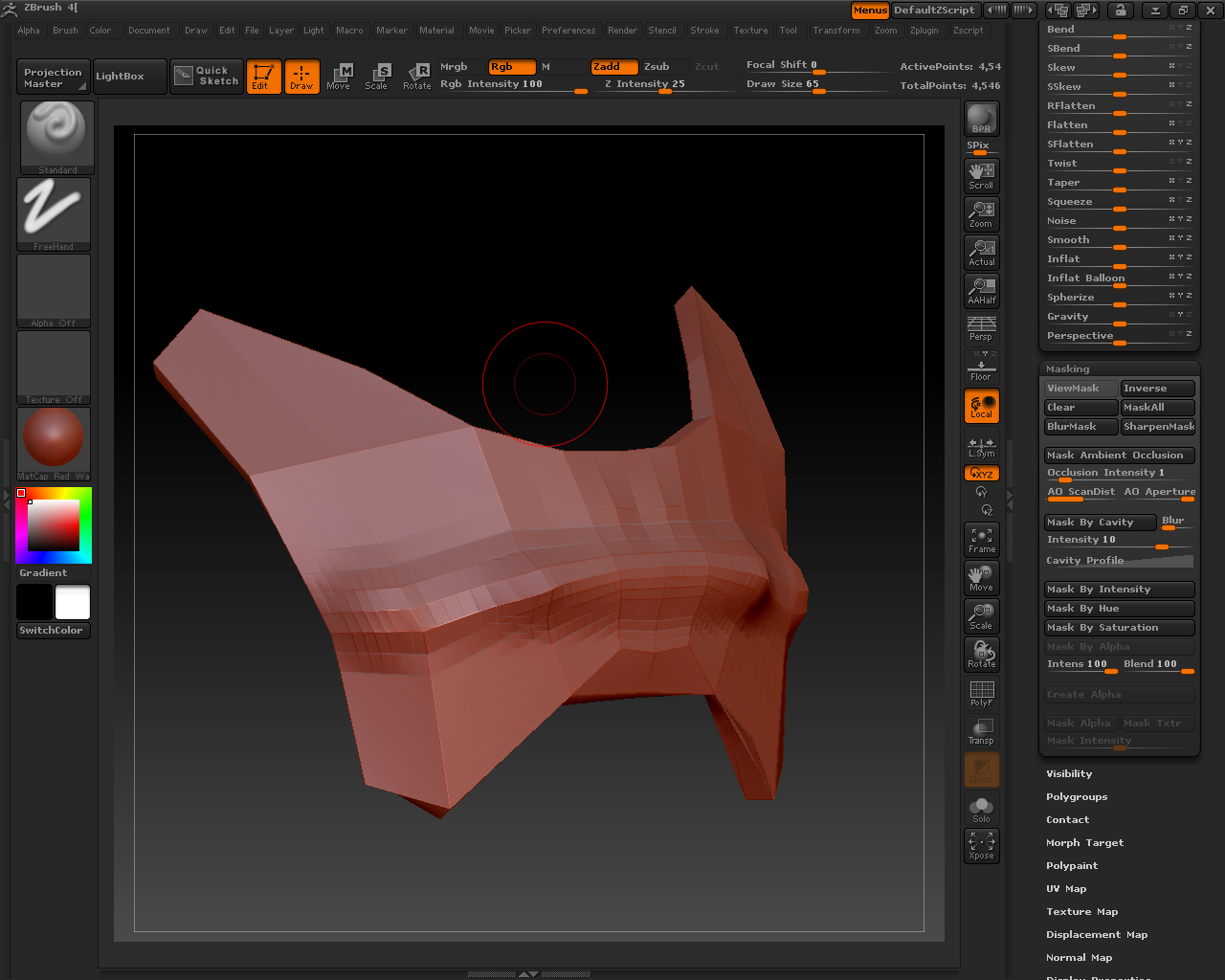Viewport: 1225px width, 980px height.
Task: Click the Scale view icon in right shelf
Action: point(981,616)
